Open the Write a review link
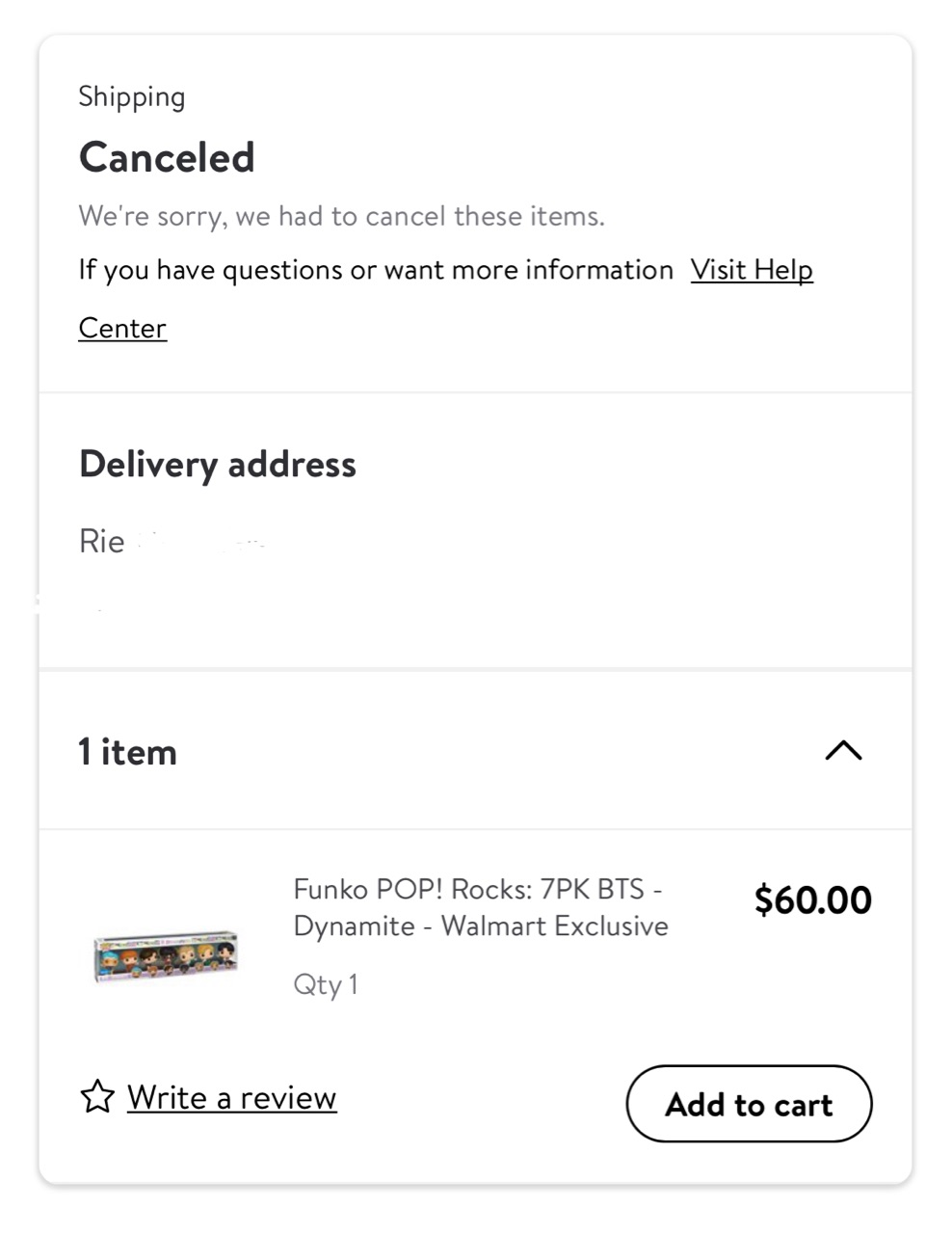This screenshot has width=952, height=1234. click(231, 1098)
